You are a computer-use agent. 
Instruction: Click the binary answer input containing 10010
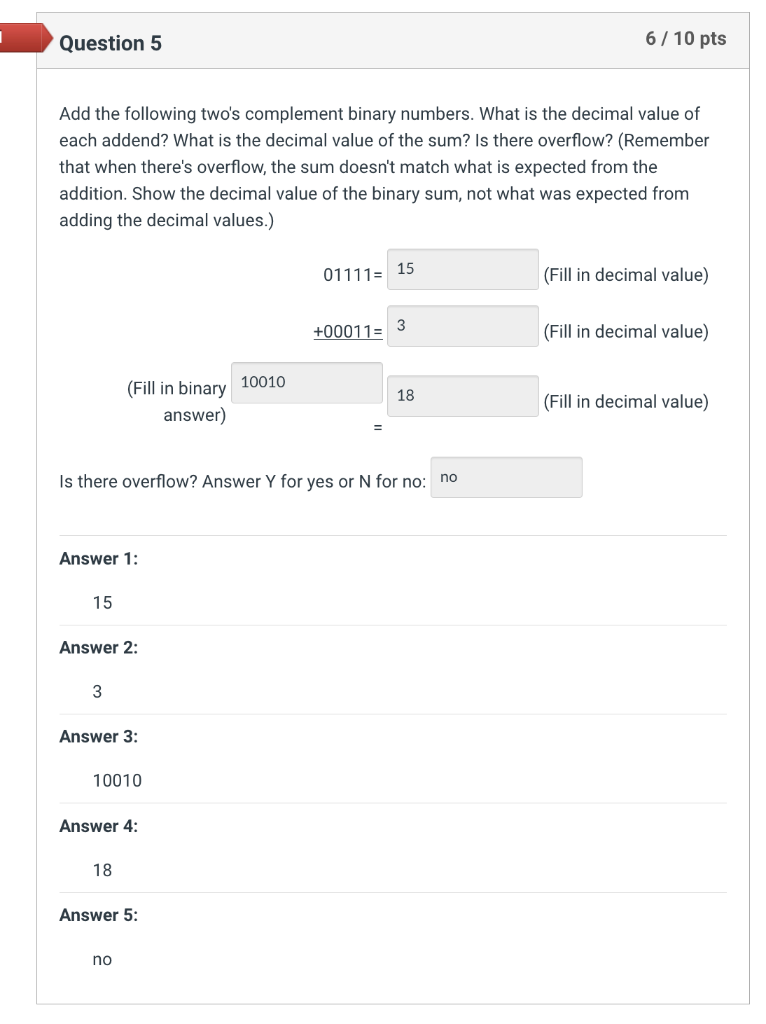click(x=307, y=383)
